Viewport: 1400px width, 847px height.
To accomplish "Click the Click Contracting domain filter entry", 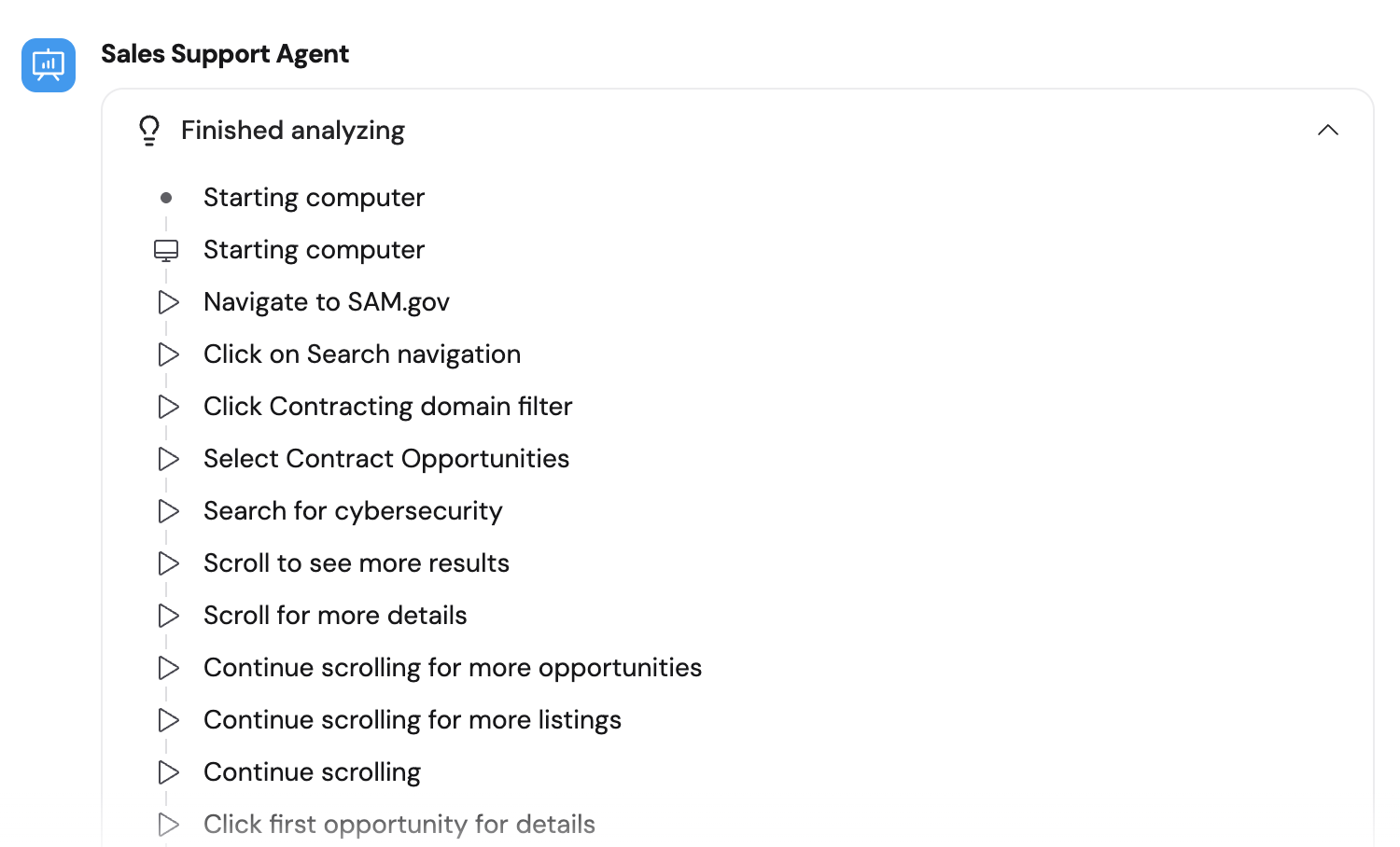I will [x=386, y=406].
